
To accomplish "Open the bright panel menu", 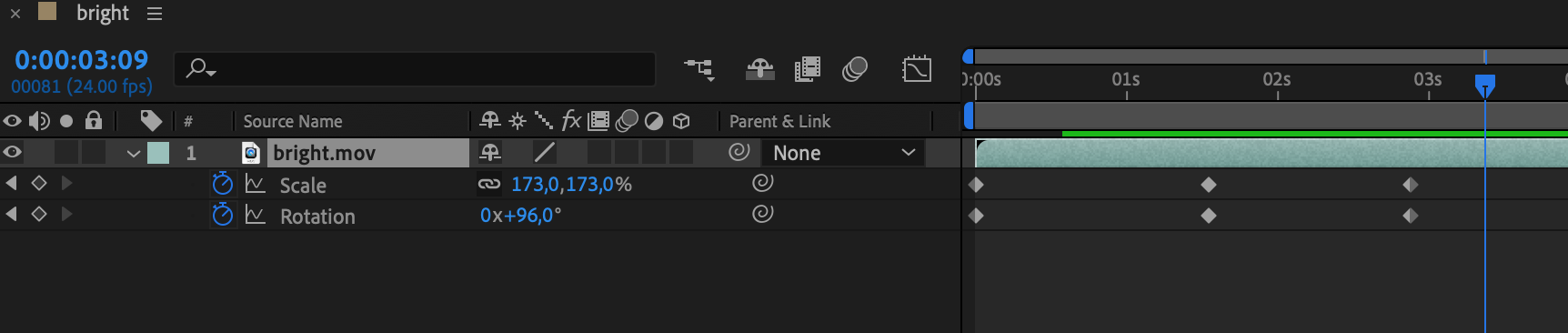I will [x=155, y=14].
